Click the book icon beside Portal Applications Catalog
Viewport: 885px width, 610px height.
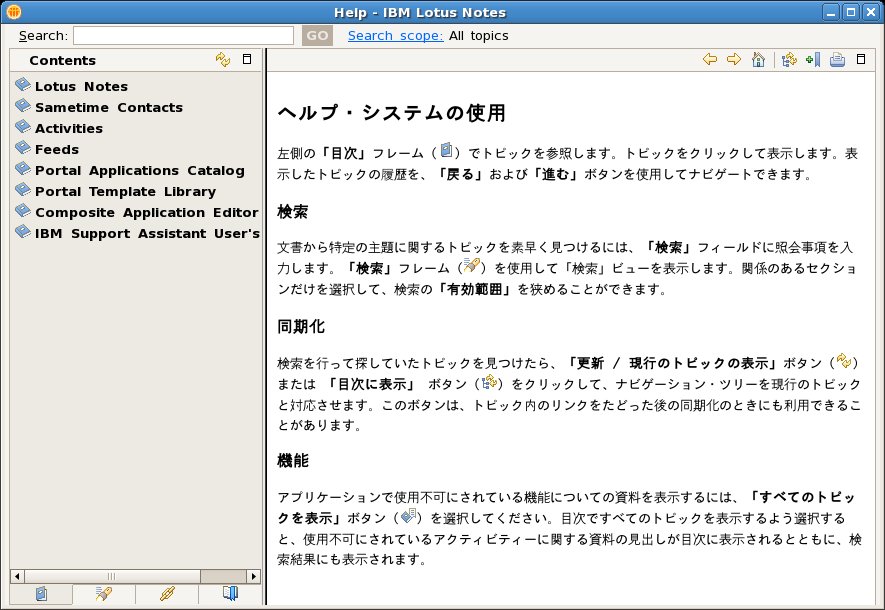point(23,168)
